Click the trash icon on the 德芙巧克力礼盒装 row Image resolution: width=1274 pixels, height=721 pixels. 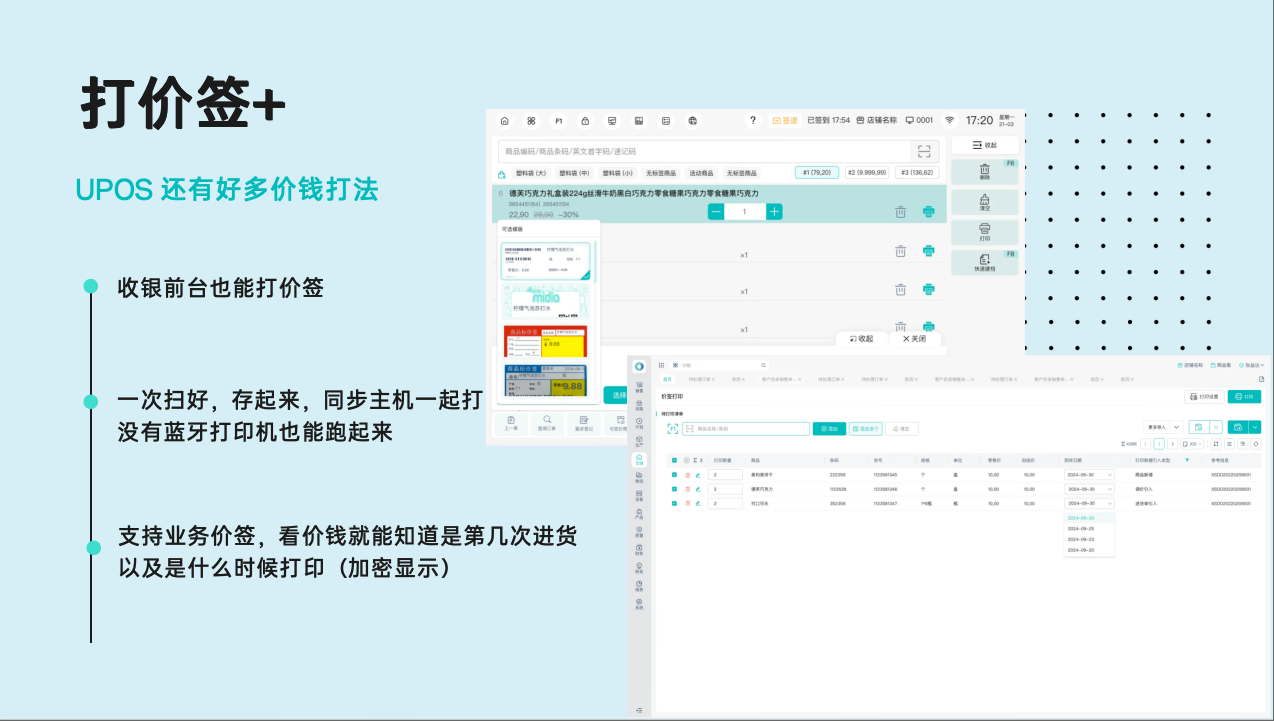click(900, 212)
